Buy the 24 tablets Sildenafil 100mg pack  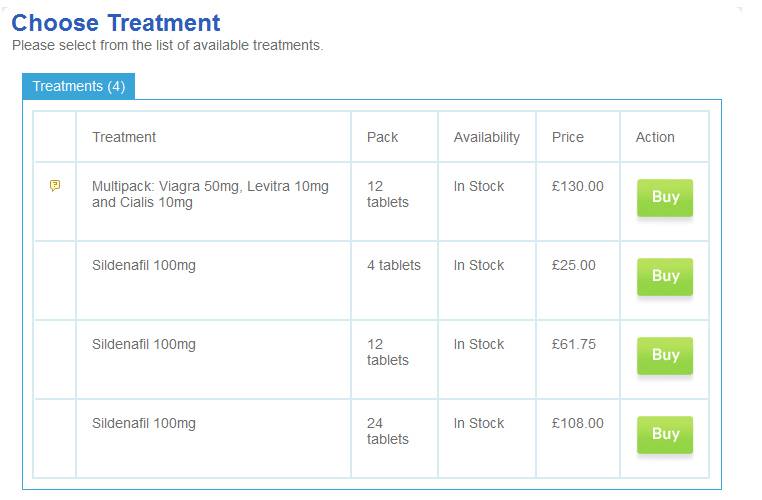pos(665,434)
